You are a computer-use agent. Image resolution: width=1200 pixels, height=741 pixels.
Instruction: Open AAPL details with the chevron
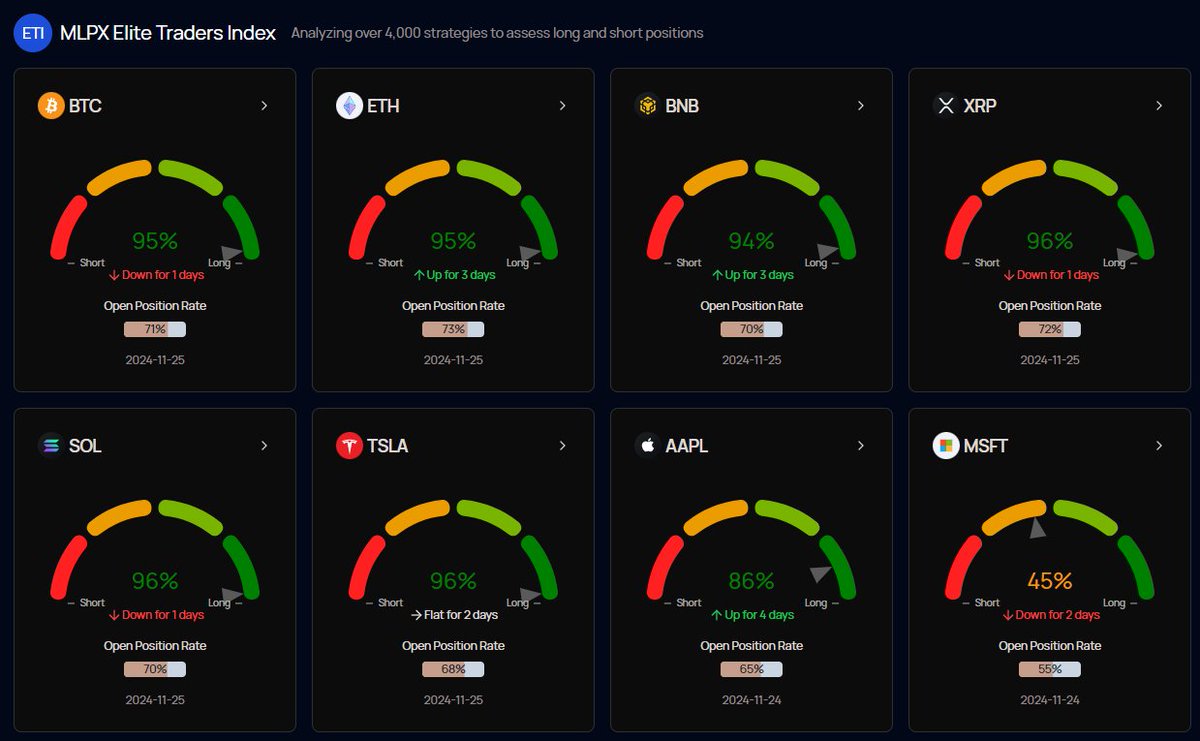(x=860, y=445)
